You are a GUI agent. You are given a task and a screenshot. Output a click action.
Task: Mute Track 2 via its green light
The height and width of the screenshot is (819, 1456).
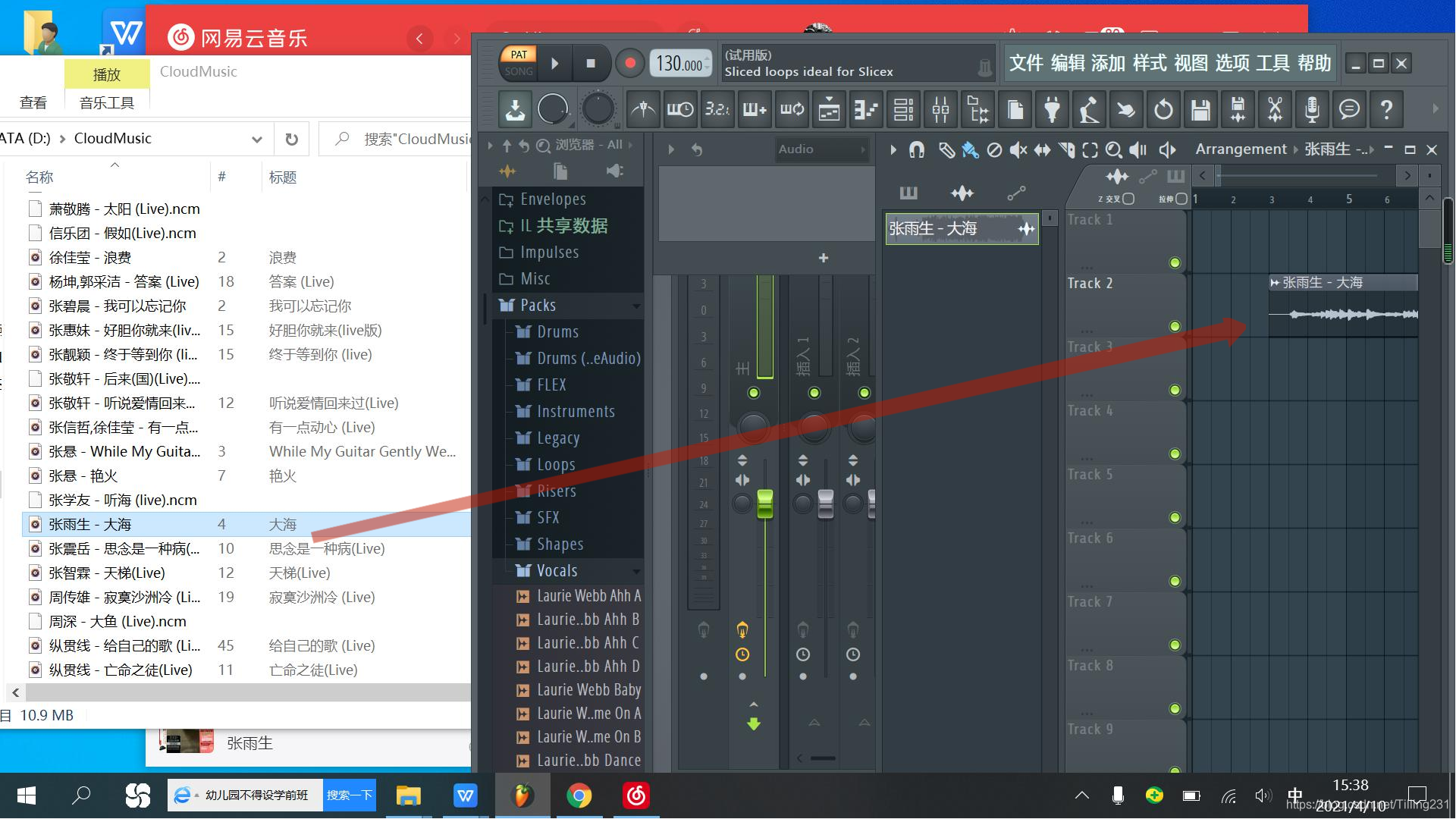point(1175,327)
